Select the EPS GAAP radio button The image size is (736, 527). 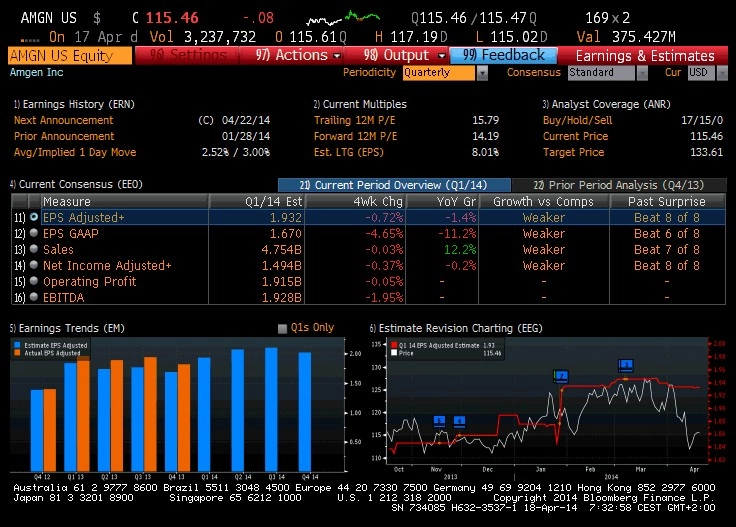(x=34, y=233)
